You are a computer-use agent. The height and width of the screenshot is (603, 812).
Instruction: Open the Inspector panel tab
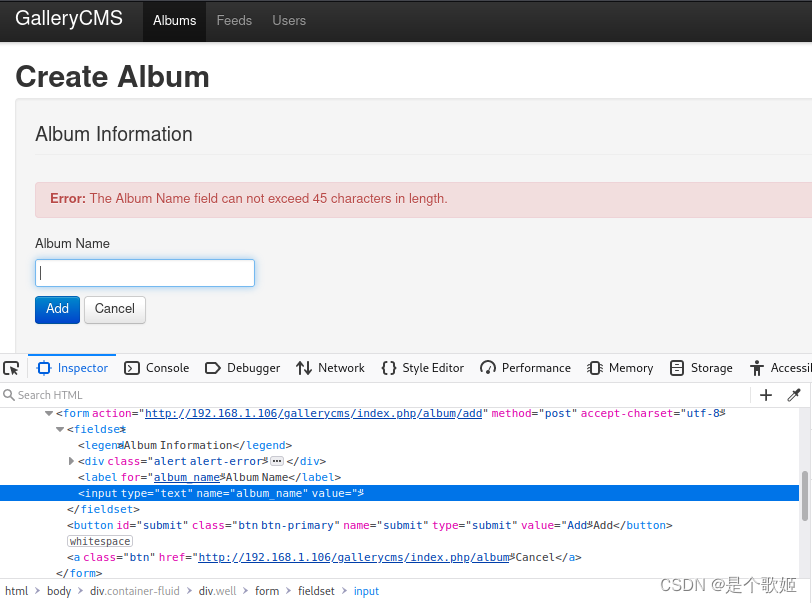72,368
